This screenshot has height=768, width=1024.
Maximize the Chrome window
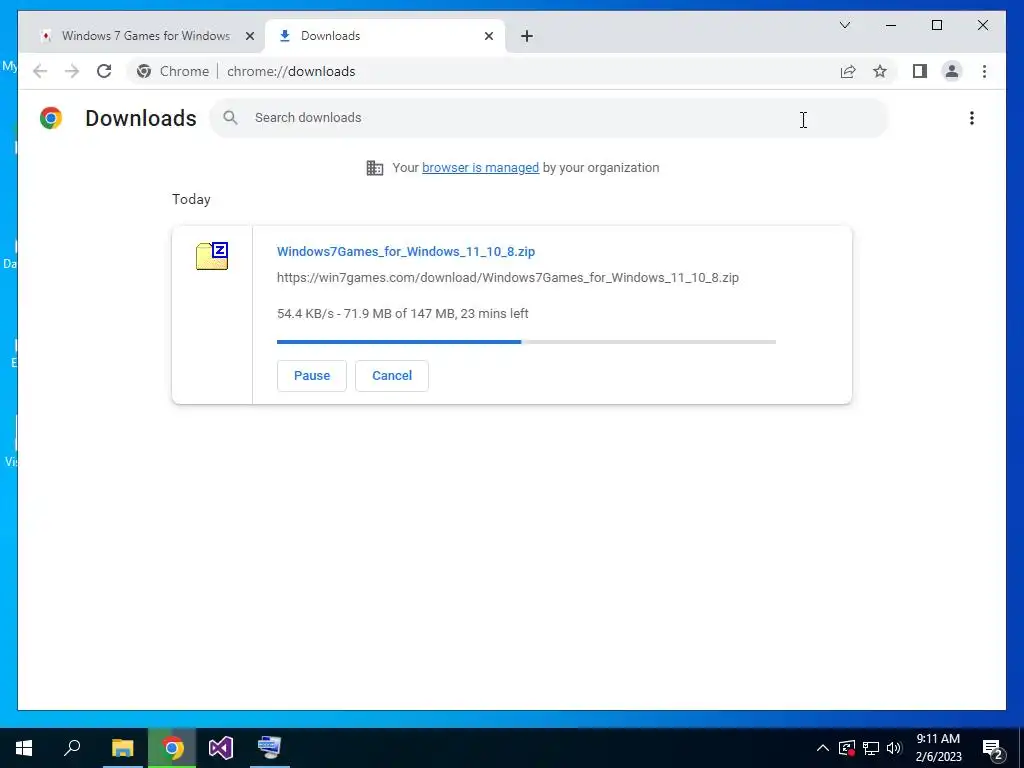[x=936, y=25]
